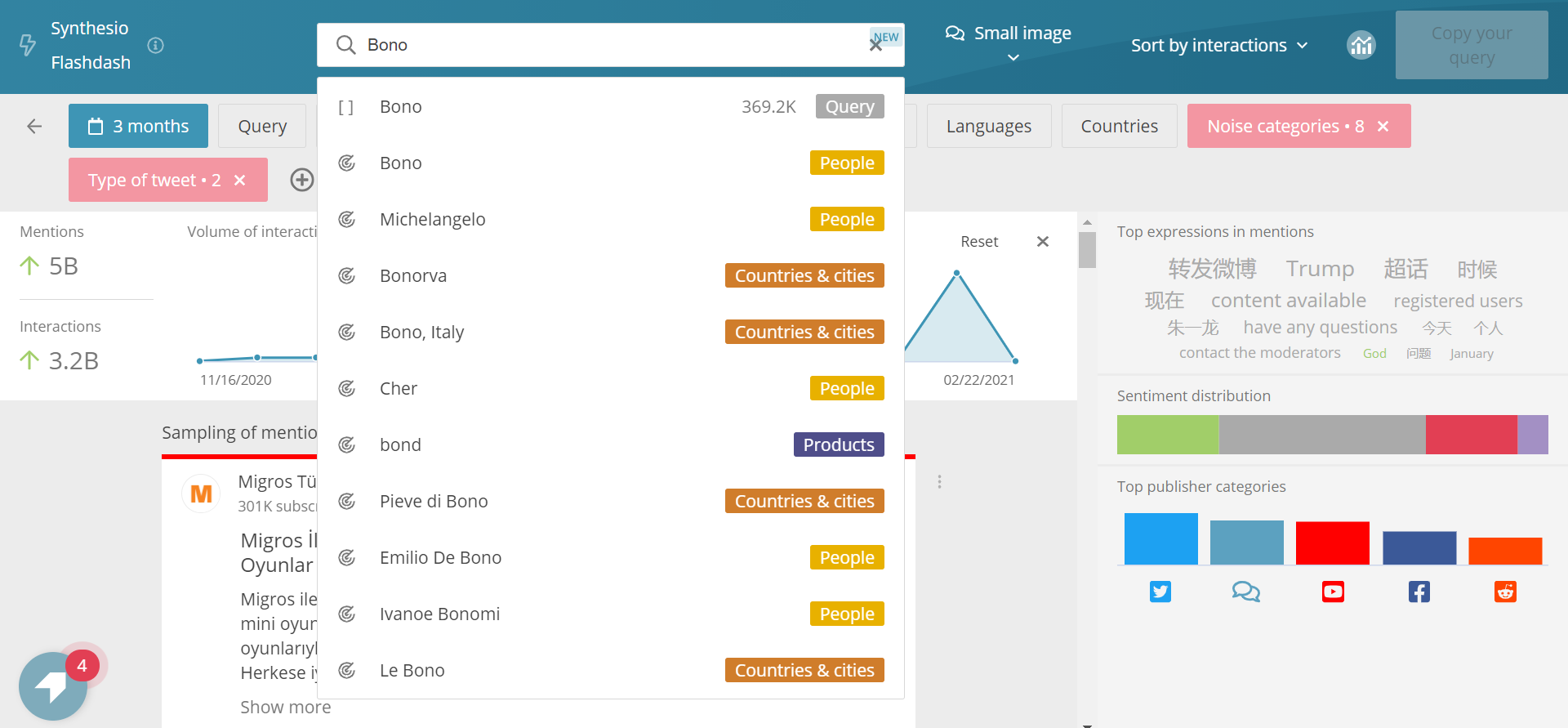Viewport: 1568px width, 728px height.
Task: Open the Sort by interactions dropdown
Action: click(x=1219, y=46)
